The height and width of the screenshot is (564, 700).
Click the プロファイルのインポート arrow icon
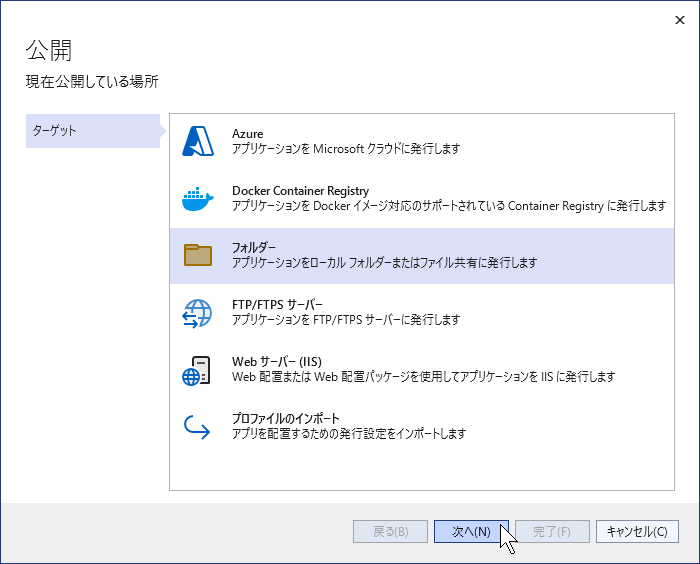pyautogui.click(x=197, y=427)
